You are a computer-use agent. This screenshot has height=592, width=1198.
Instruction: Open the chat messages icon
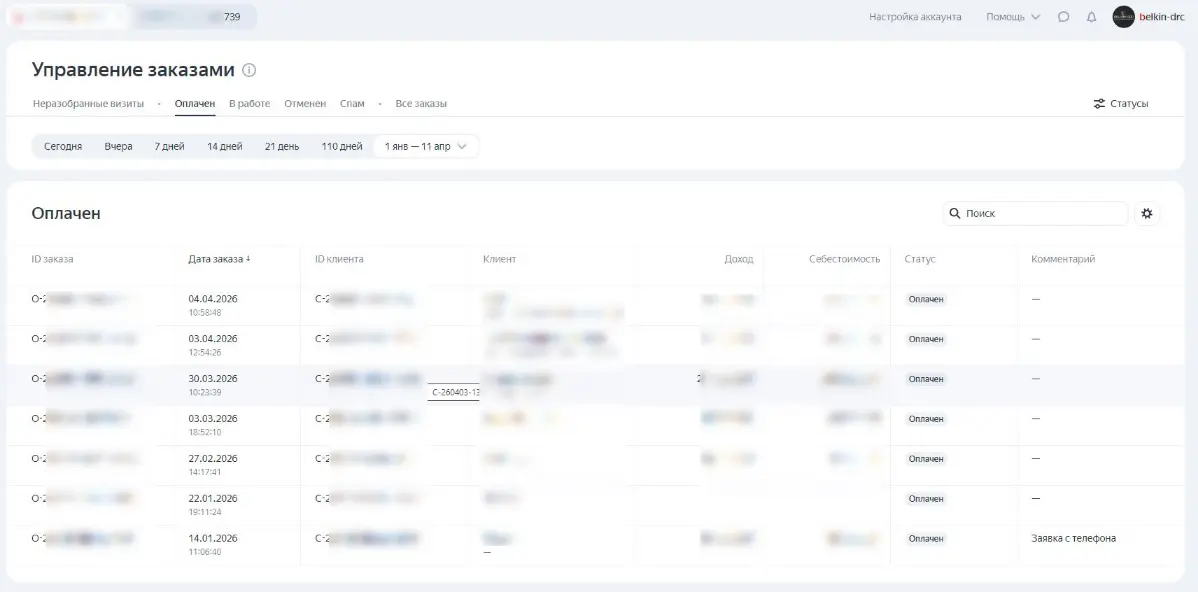tap(1063, 17)
